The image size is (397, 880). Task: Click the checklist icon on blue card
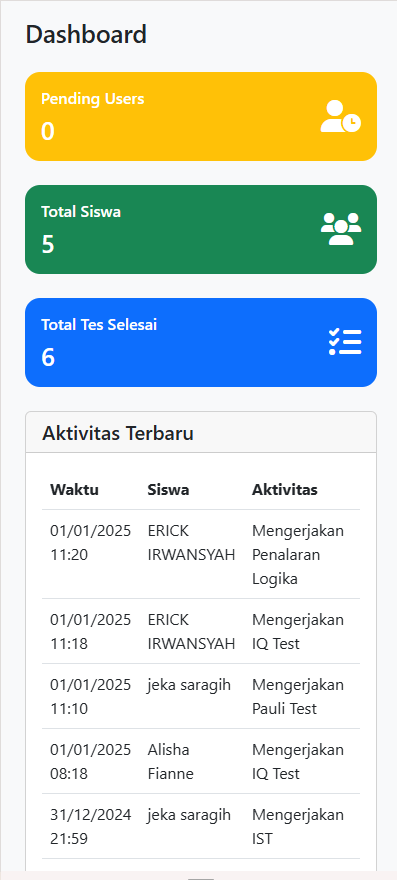tap(345, 342)
